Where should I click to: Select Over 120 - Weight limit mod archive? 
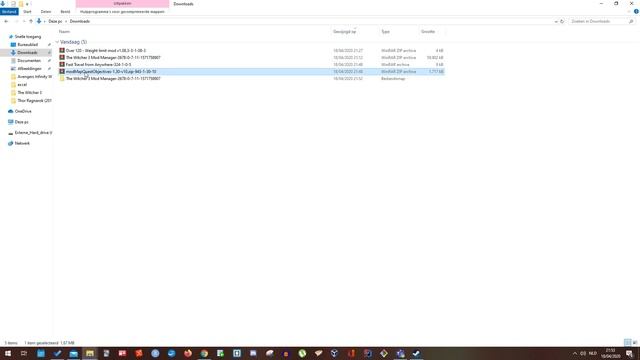click(251, 51)
